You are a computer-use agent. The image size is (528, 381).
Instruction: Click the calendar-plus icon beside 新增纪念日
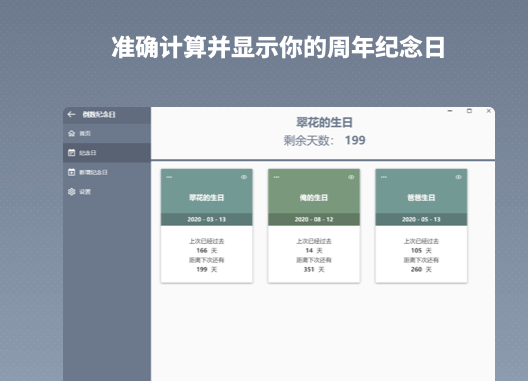click(71, 172)
